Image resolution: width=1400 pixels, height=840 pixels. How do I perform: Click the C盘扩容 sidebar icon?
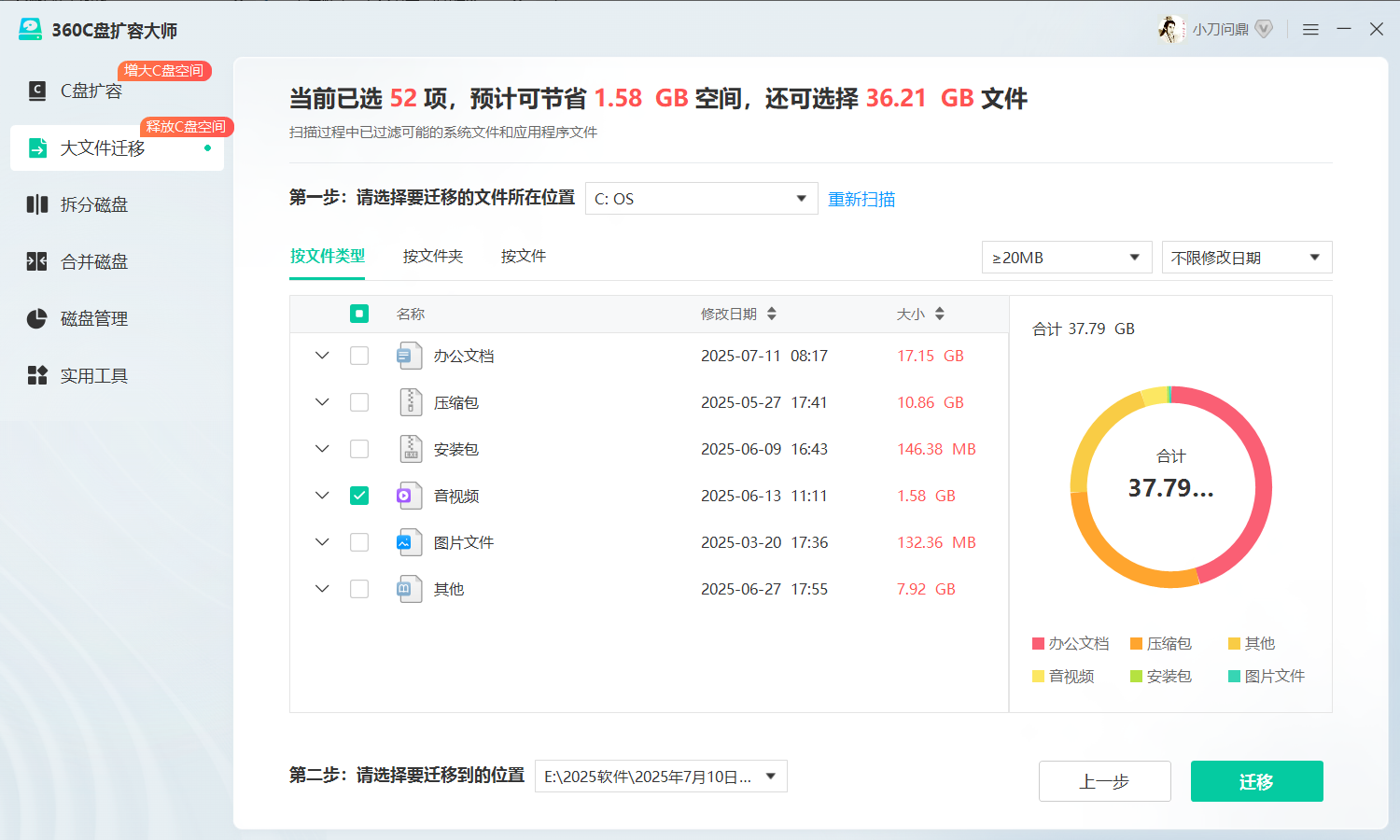pos(37,91)
